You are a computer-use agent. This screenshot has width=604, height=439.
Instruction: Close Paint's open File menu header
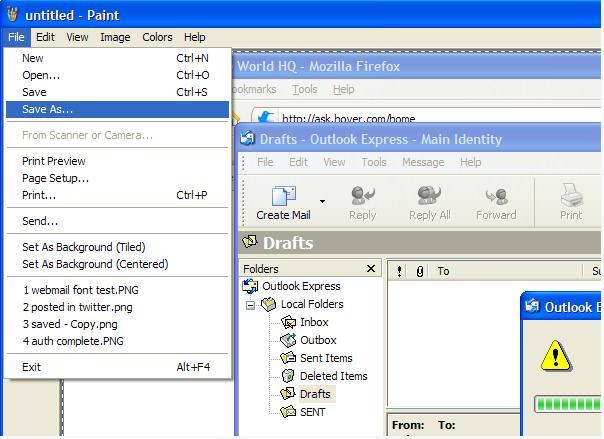[16, 37]
